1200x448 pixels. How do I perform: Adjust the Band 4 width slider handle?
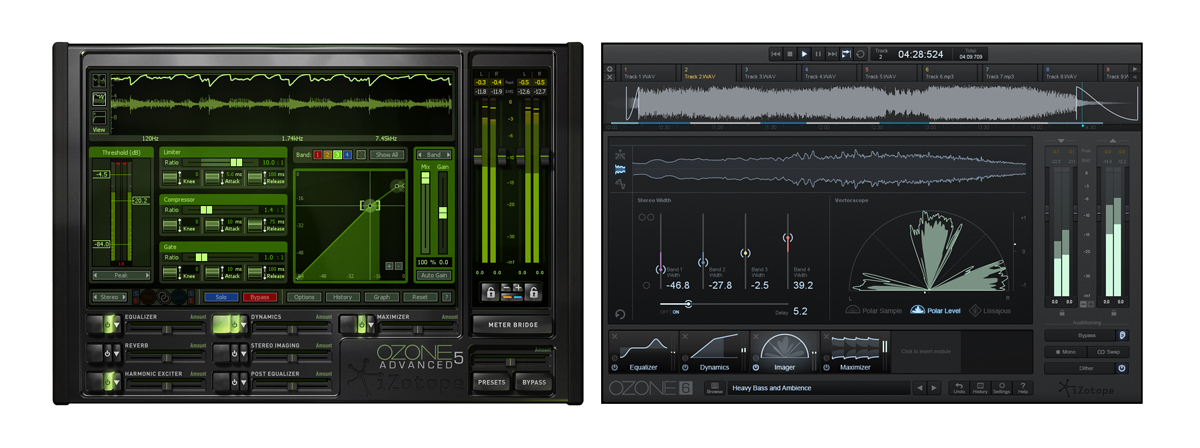[788, 237]
